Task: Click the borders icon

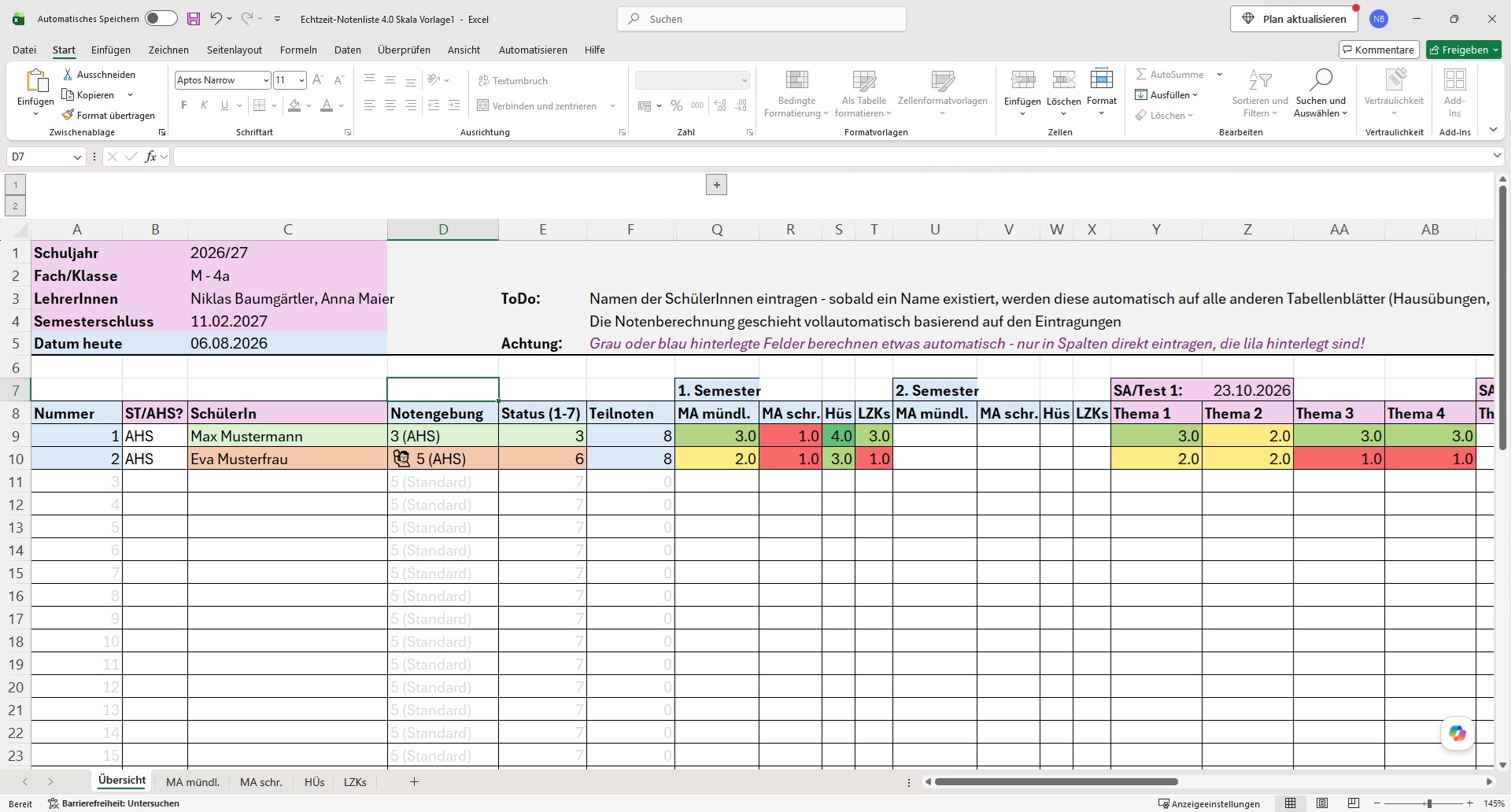Action: 259,105
